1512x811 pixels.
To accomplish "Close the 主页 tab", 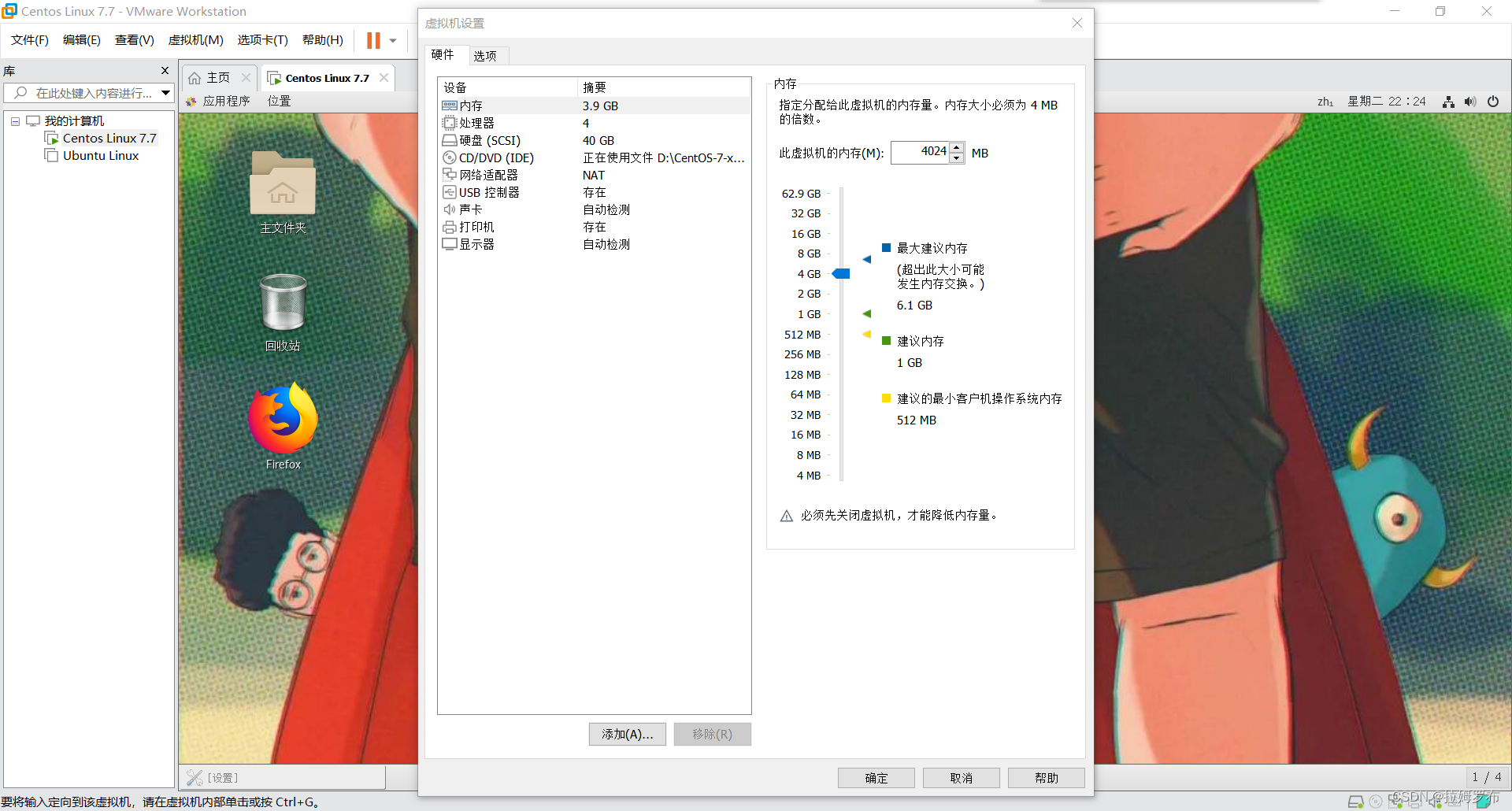I will coord(246,77).
